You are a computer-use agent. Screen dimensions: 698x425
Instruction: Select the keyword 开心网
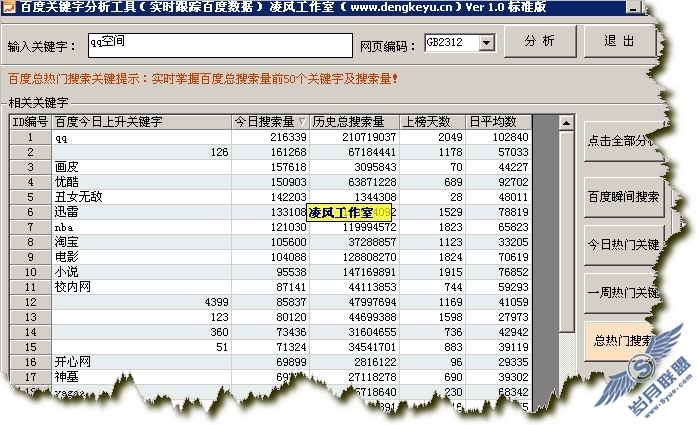pos(142,362)
